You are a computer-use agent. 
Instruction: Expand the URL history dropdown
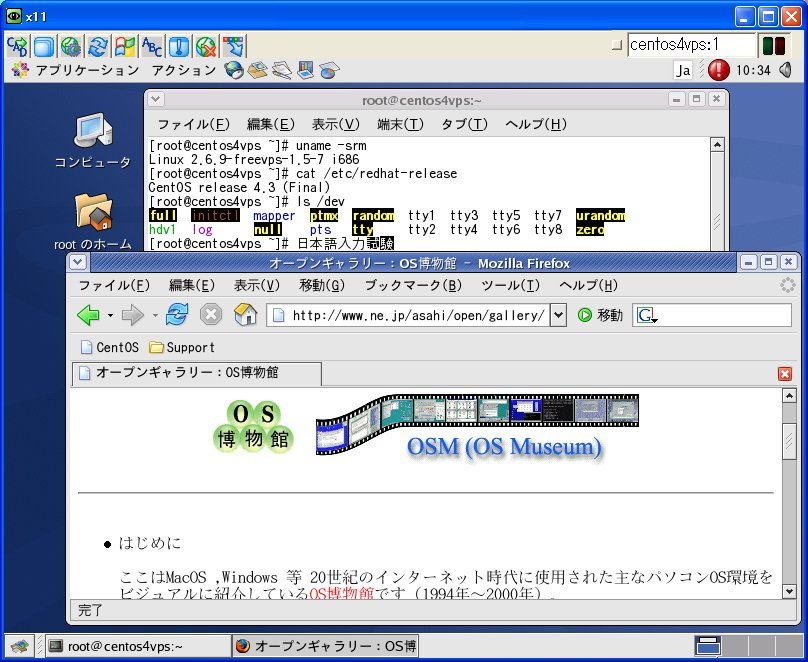click(x=558, y=315)
